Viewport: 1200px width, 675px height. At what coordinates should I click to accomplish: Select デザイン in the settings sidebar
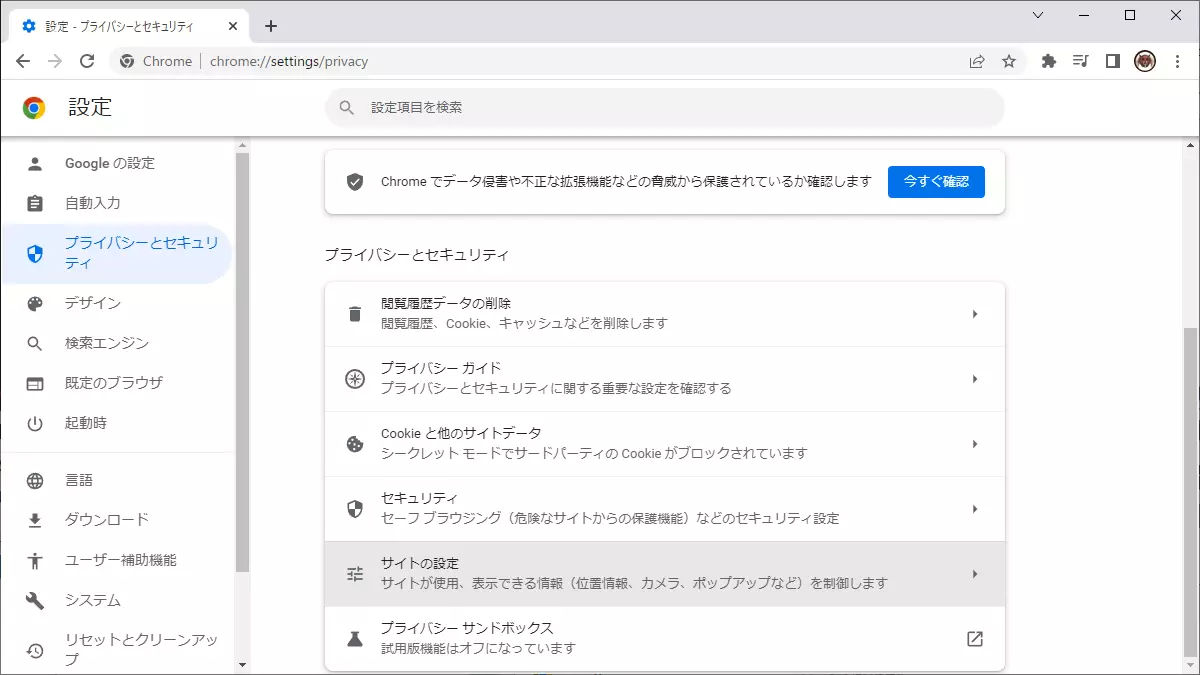(93, 303)
